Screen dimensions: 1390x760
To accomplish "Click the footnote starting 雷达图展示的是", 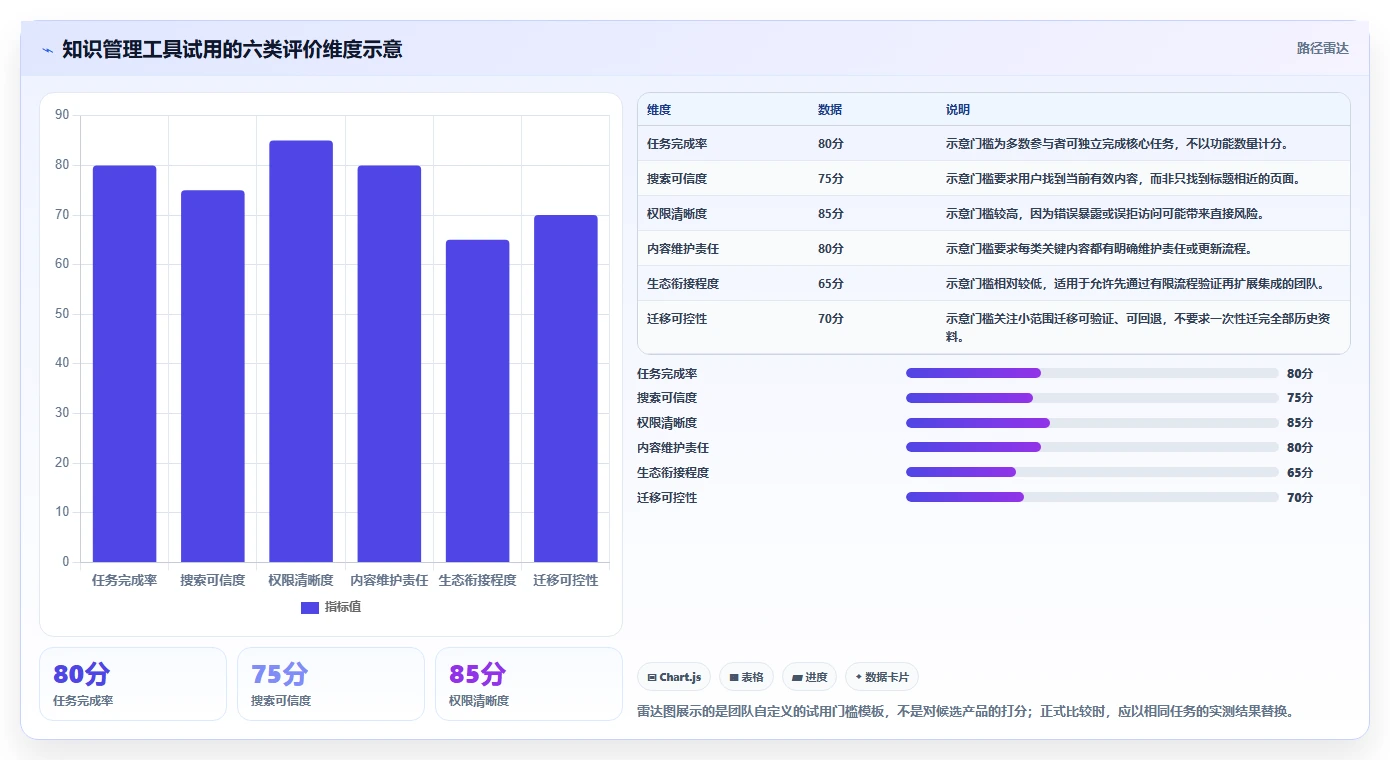I will pyautogui.click(x=966, y=712).
